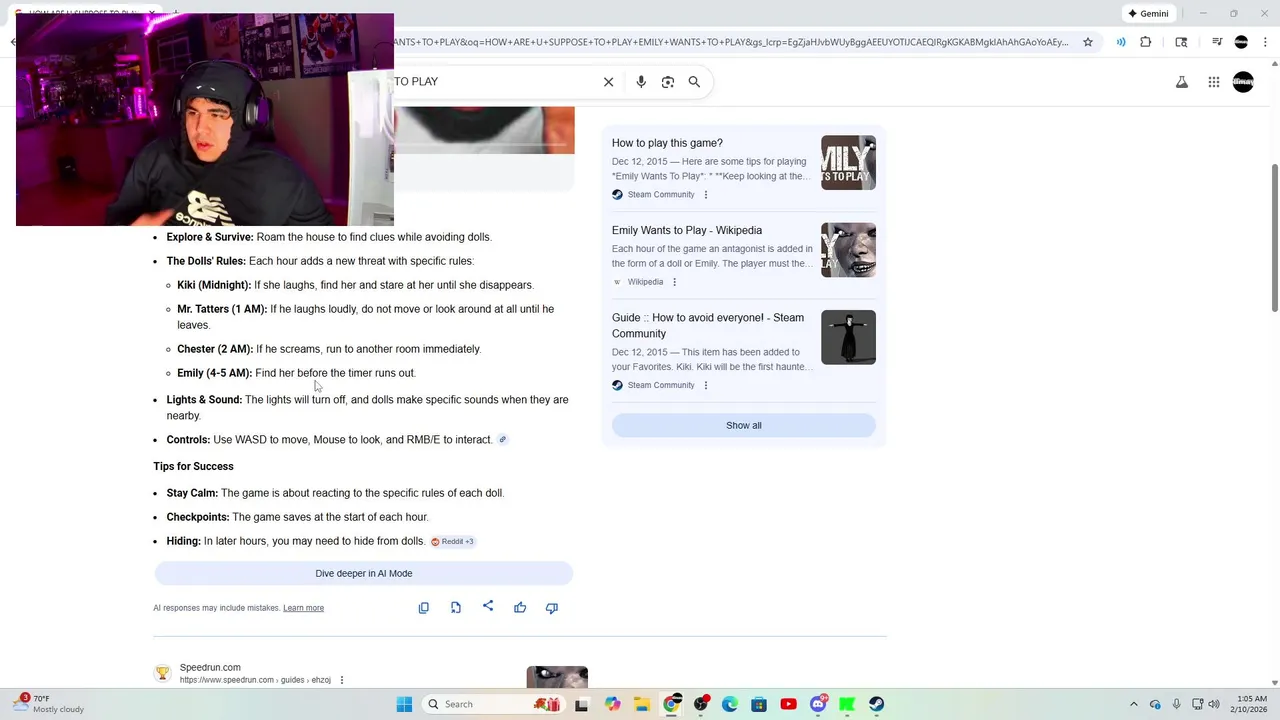Screen dimensions: 1280x720
Task: Click the magnifier search submit icon
Action: (x=694, y=82)
